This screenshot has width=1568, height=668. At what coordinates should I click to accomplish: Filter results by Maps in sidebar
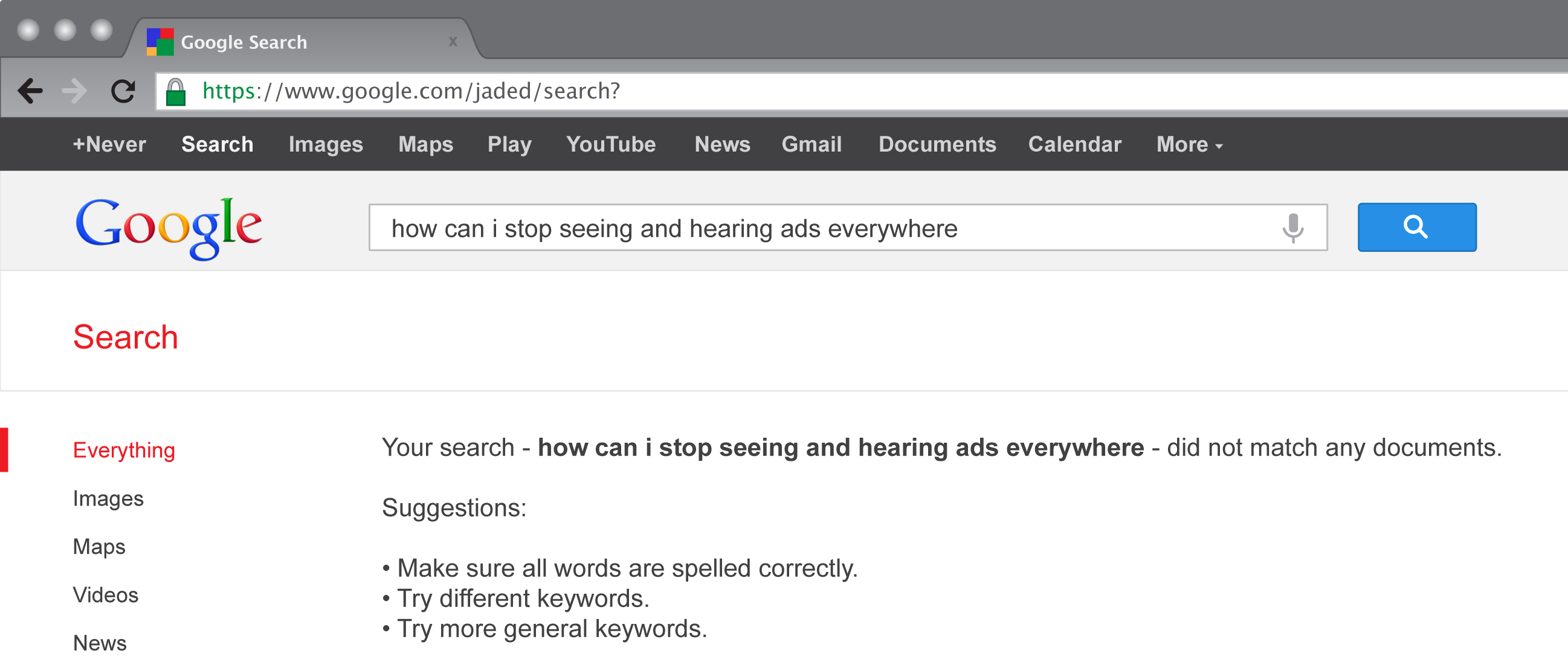98,547
